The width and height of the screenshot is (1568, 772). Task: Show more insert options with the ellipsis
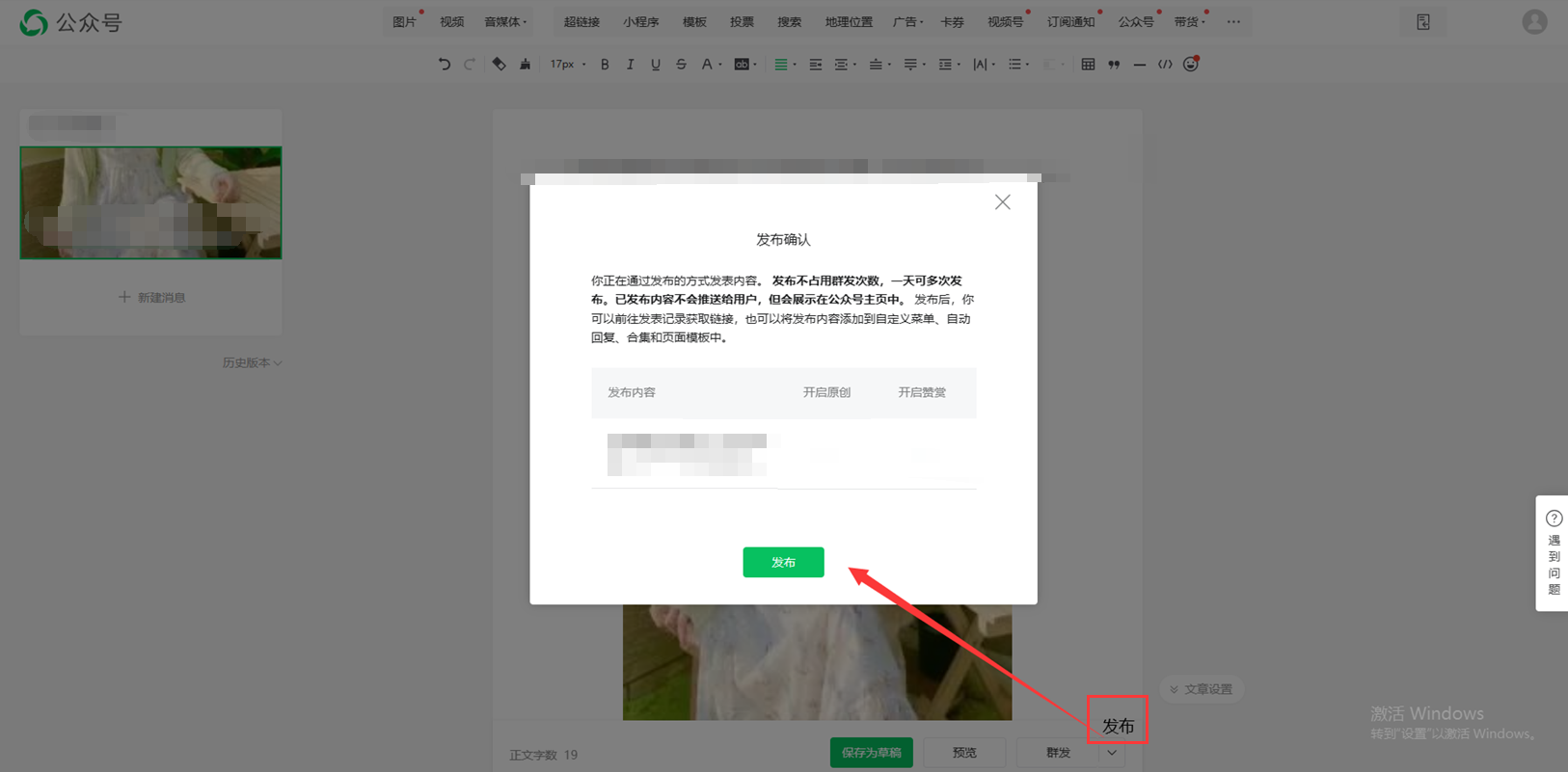[1233, 22]
